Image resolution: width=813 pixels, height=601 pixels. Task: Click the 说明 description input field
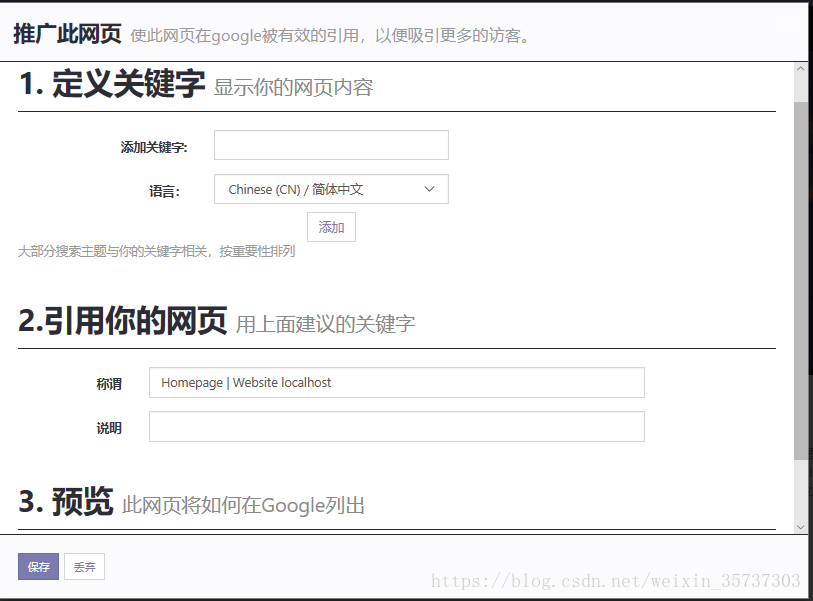397,427
